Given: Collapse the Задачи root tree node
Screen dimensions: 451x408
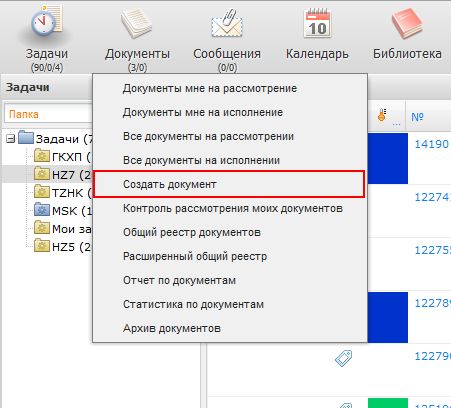Looking at the screenshot, I should (11, 139).
